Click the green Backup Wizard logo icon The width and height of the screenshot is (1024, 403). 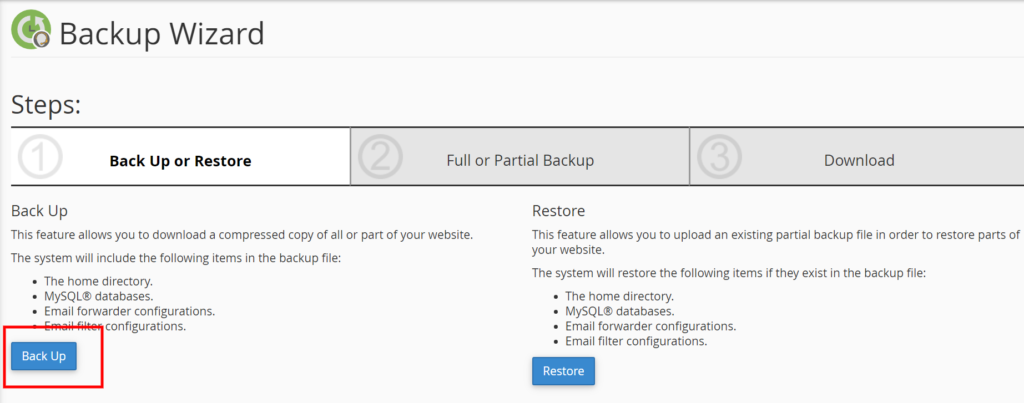(x=31, y=29)
